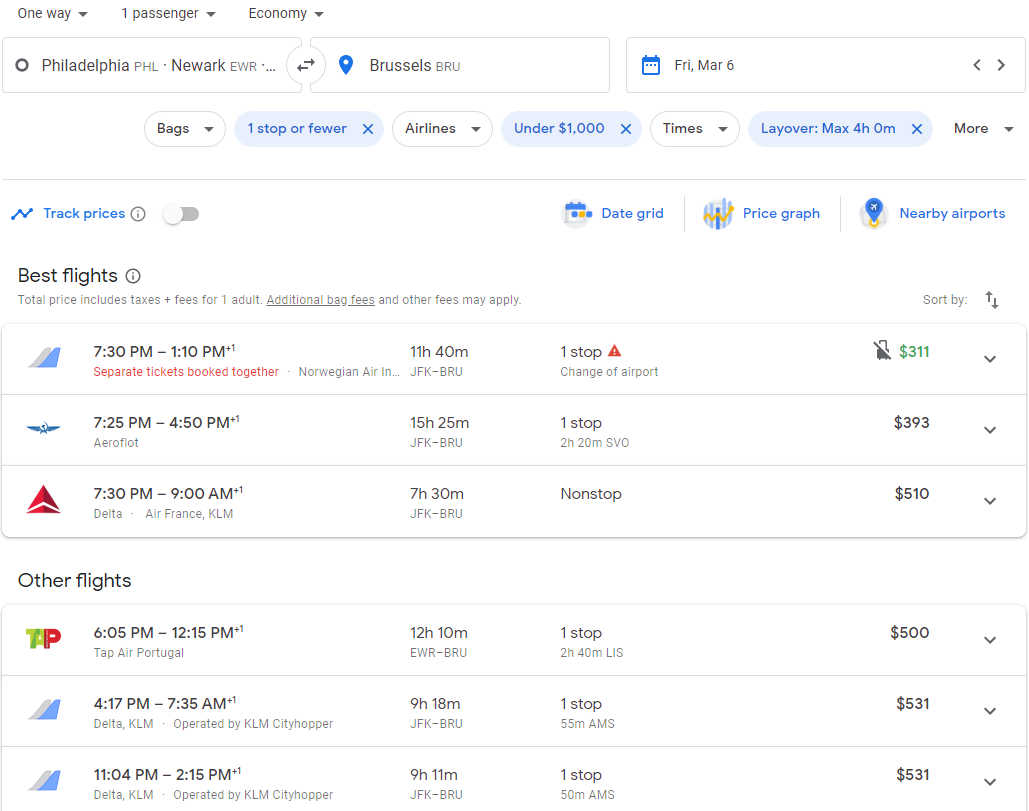Open the Layover Max 4h 0m filter
This screenshot has height=811, width=1029.
point(828,129)
